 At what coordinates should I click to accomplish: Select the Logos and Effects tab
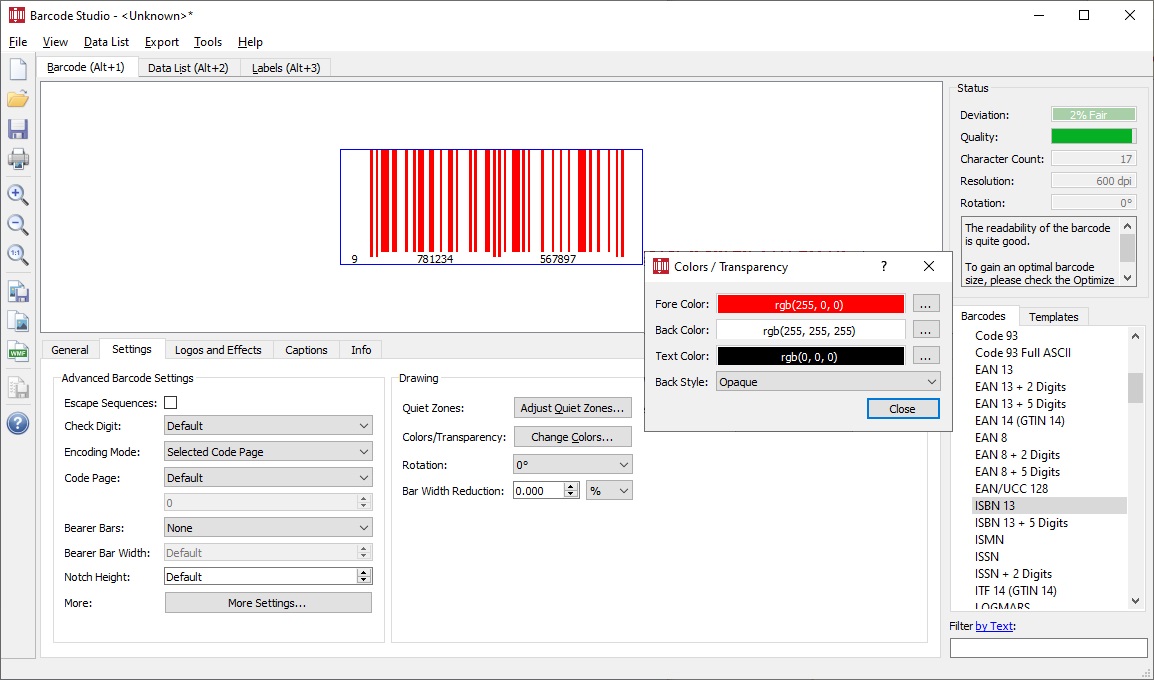pyautogui.click(x=219, y=350)
